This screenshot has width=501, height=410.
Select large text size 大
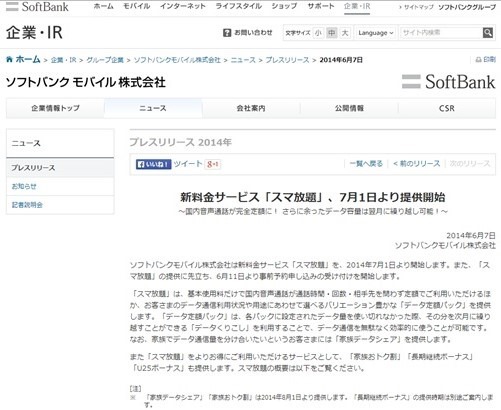pyautogui.click(x=345, y=33)
